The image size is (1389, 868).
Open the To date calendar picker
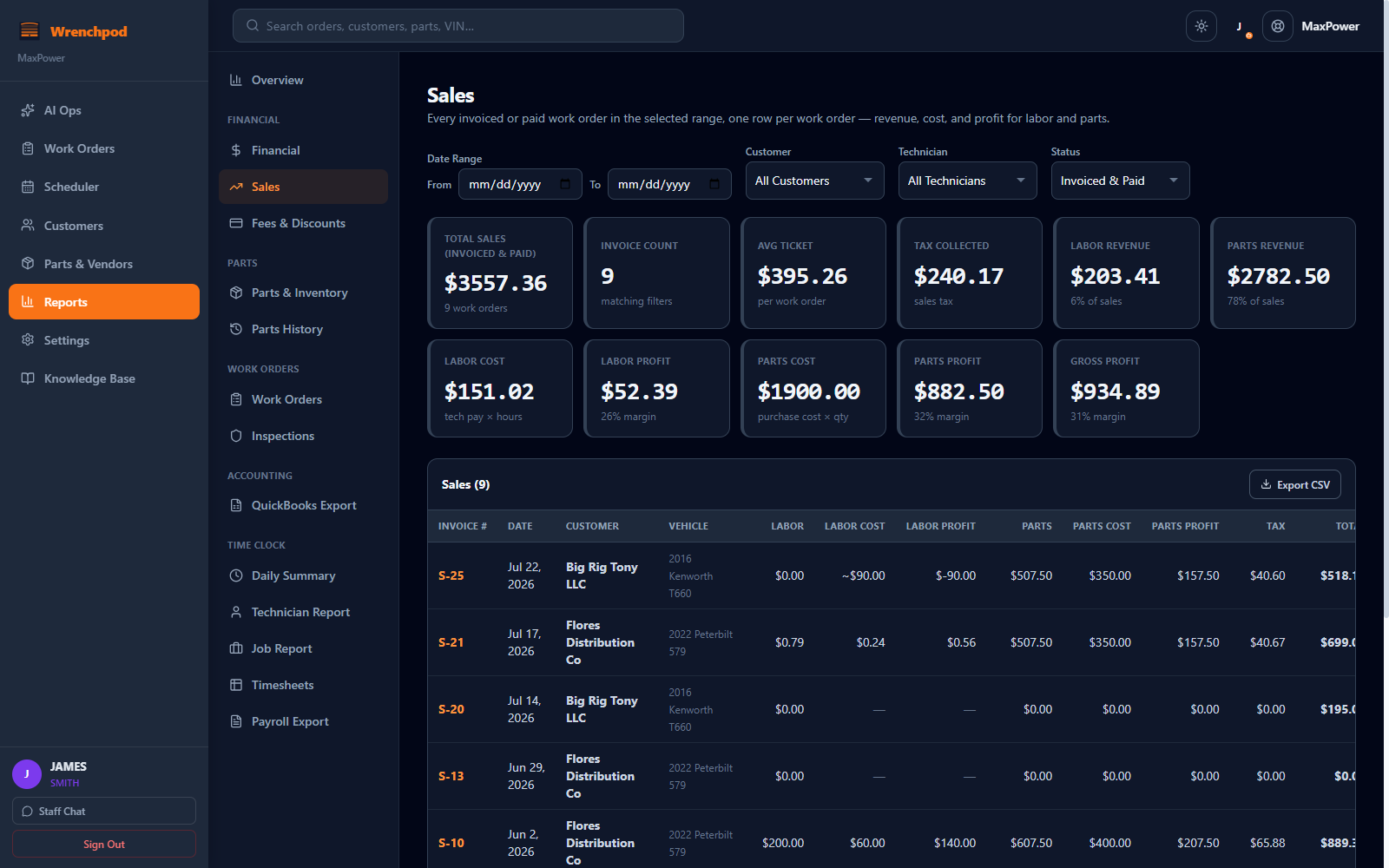point(714,184)
